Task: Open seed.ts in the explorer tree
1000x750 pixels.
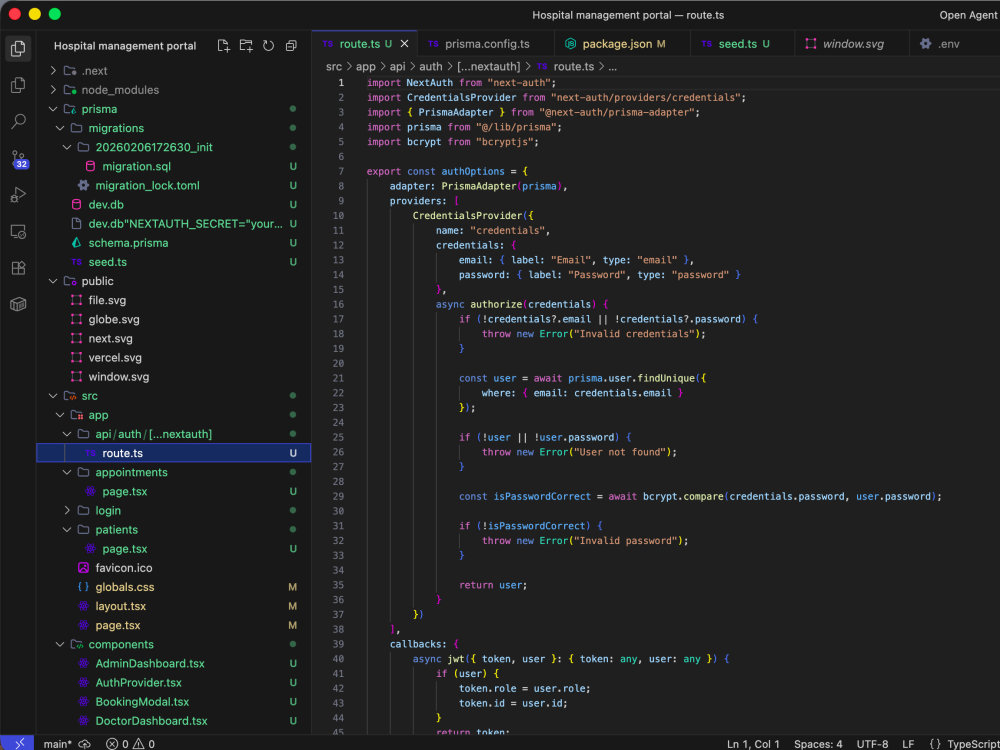Action: tap(173, 262)
